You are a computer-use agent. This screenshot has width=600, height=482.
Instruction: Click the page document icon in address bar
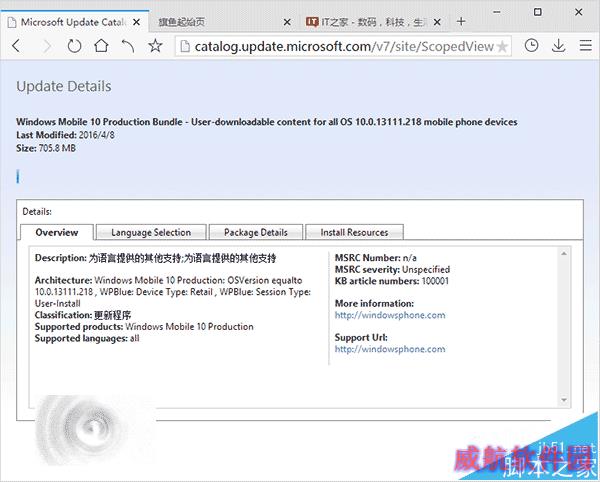pyautogui.click(x=185, y=46)
